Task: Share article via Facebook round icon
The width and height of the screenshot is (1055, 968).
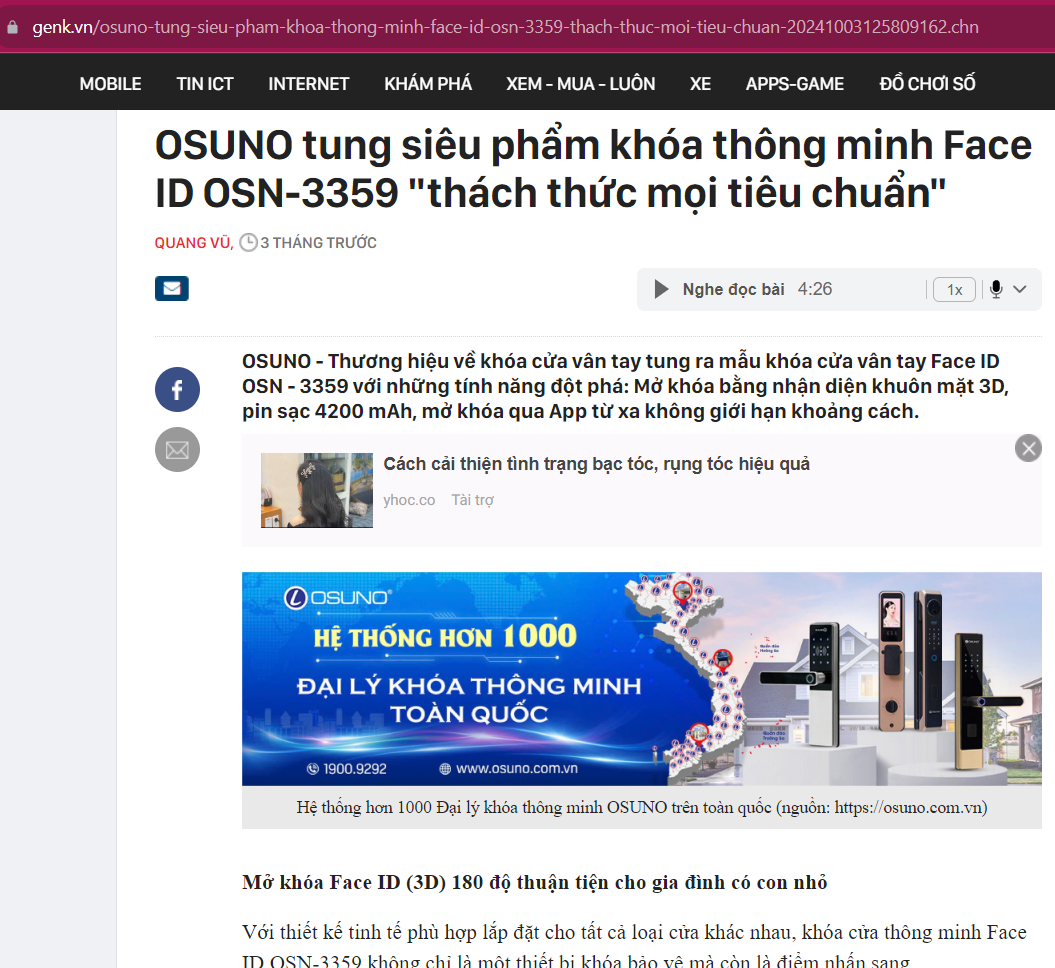Action: pyautogui.click(x=178, y=389)
